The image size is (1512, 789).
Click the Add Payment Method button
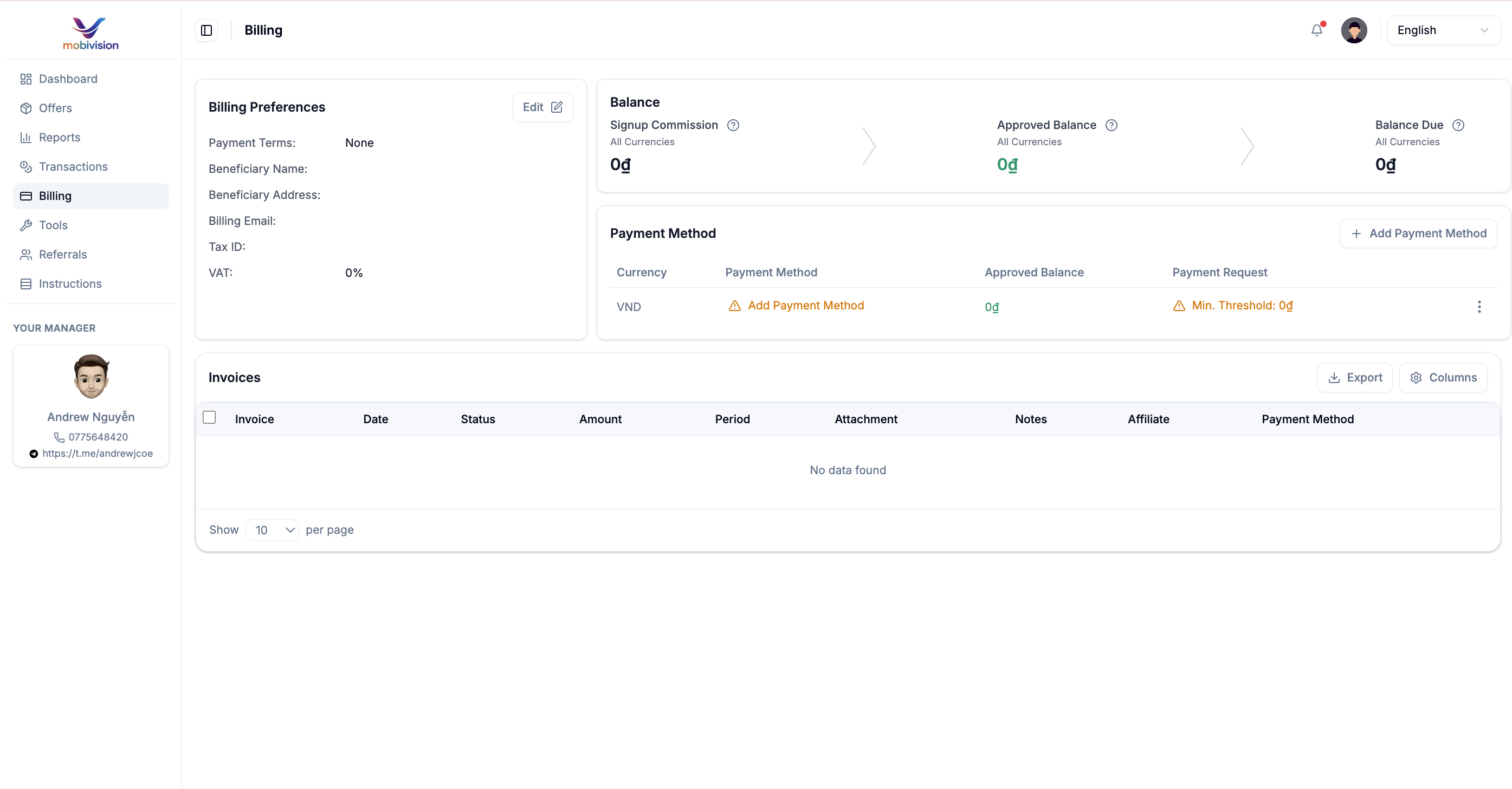point(1418,234)
